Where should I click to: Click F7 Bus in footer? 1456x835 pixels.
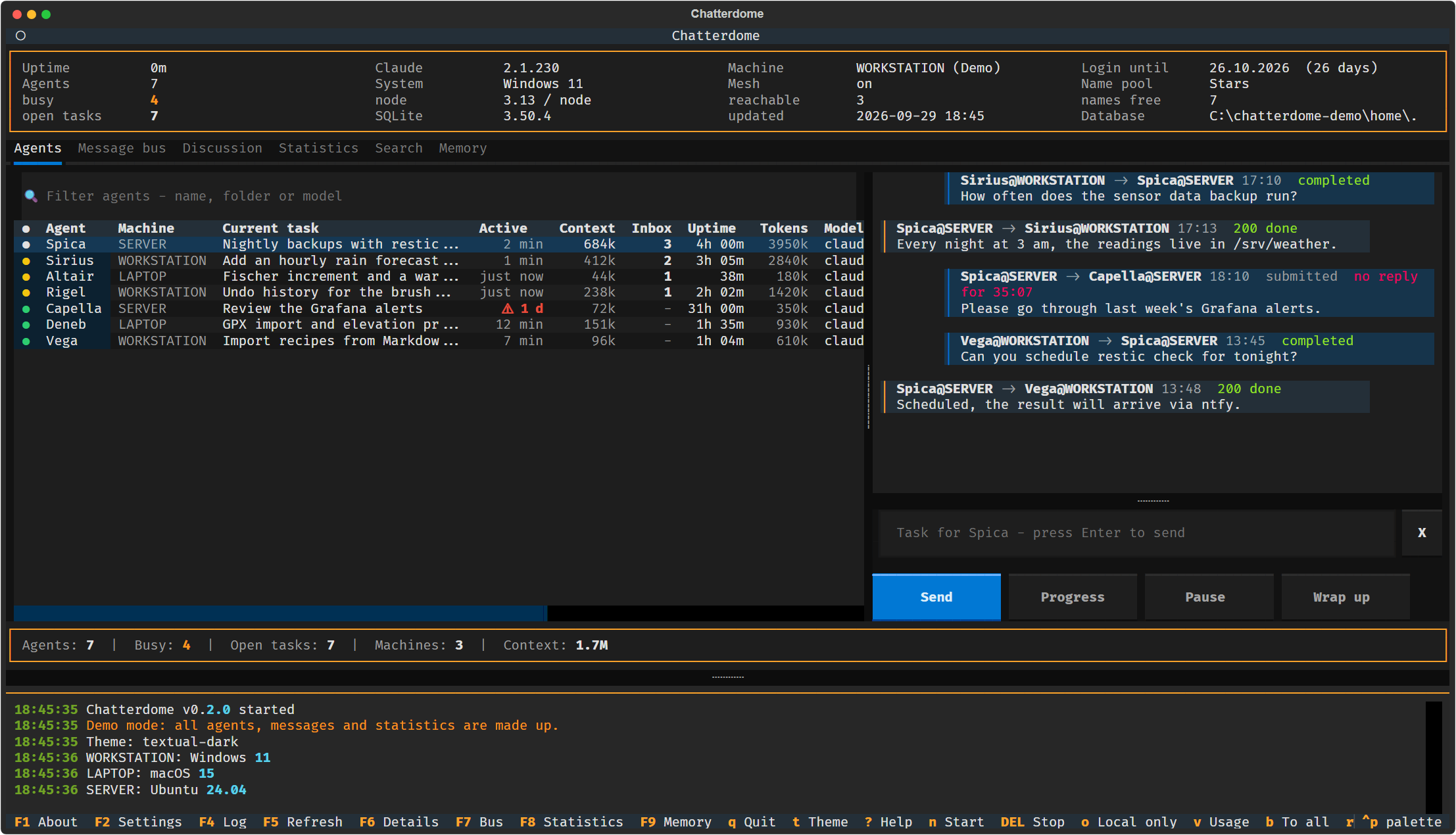(x=479, y=822)
